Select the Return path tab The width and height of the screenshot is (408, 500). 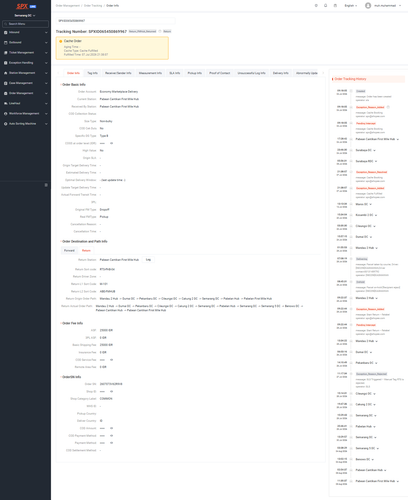click(x=86, y=251)
